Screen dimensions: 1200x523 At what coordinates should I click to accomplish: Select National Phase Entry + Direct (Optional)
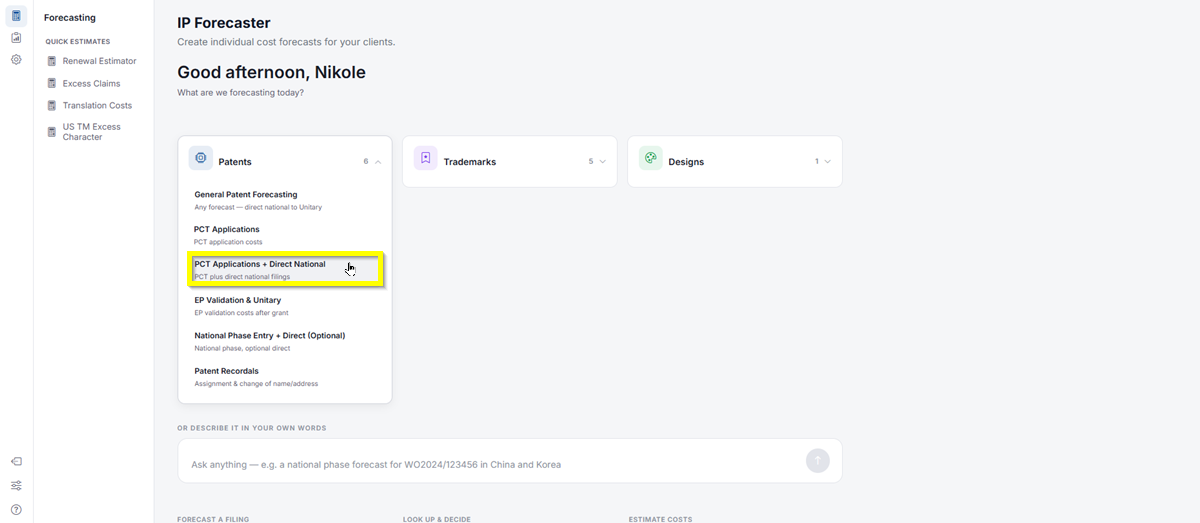pos(285,341)
